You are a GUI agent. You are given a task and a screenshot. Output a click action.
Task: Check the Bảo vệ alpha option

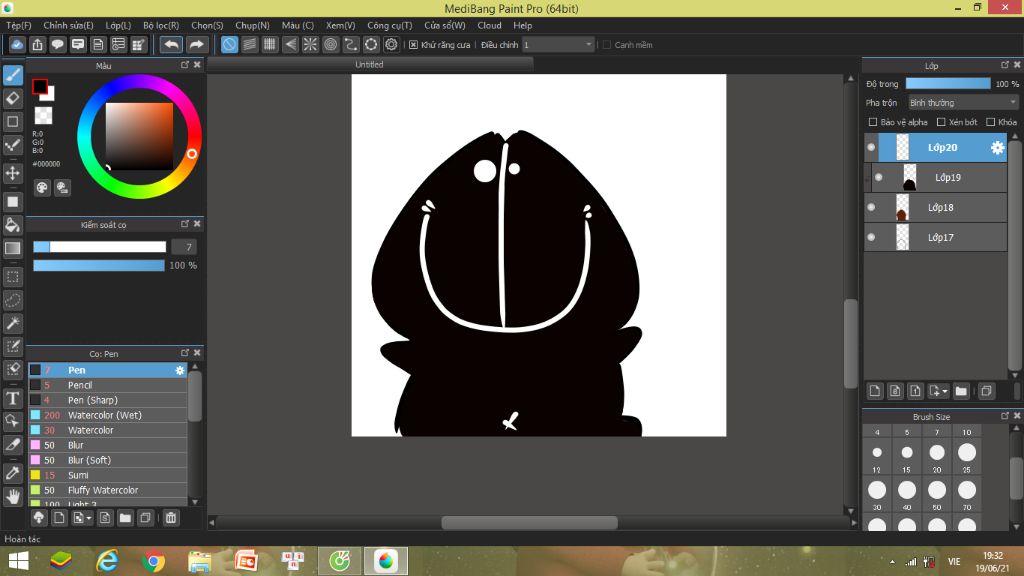pos(872,122)
